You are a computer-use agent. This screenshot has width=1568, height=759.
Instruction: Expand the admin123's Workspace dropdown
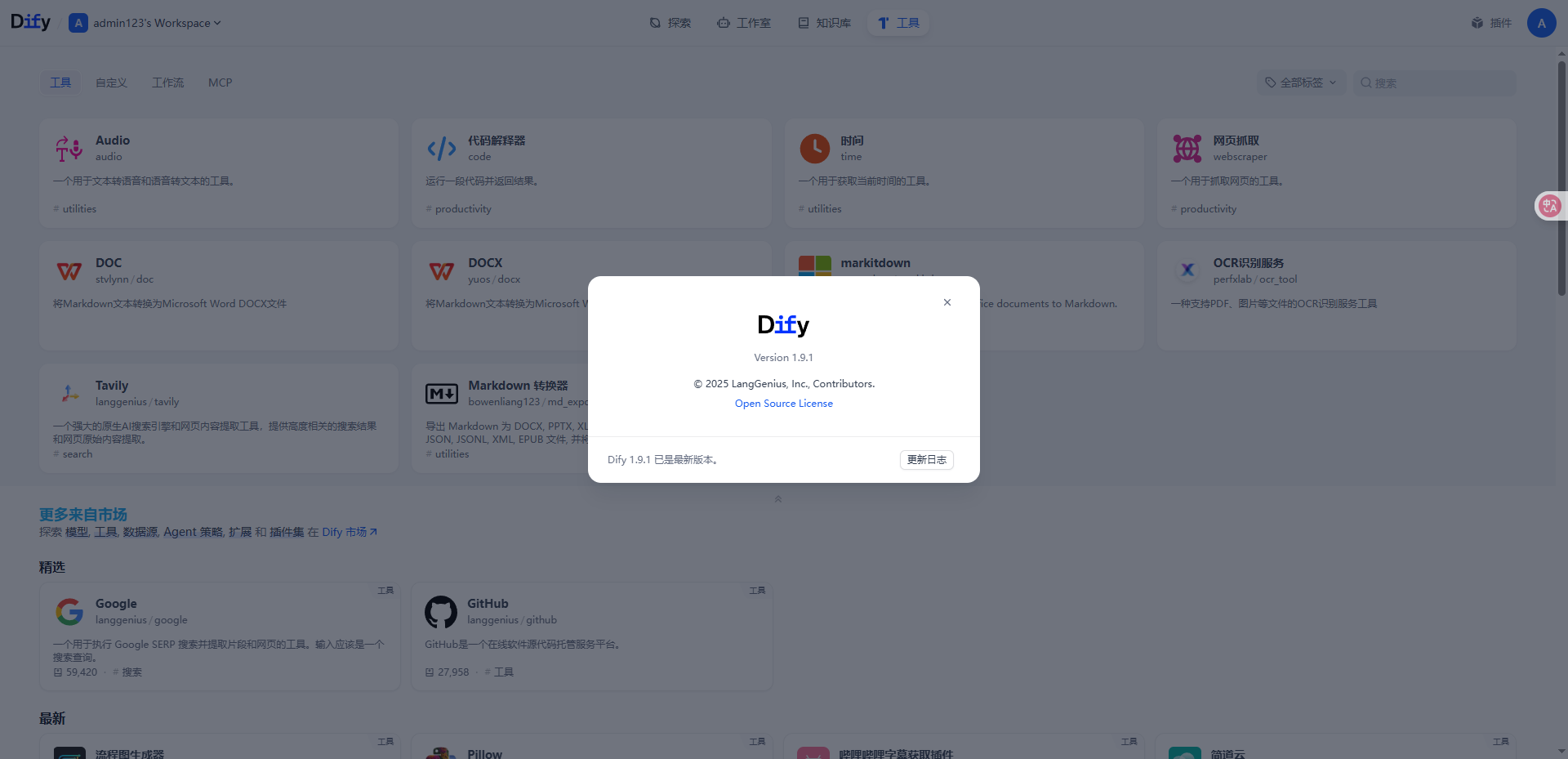click(x=145, y=23)
